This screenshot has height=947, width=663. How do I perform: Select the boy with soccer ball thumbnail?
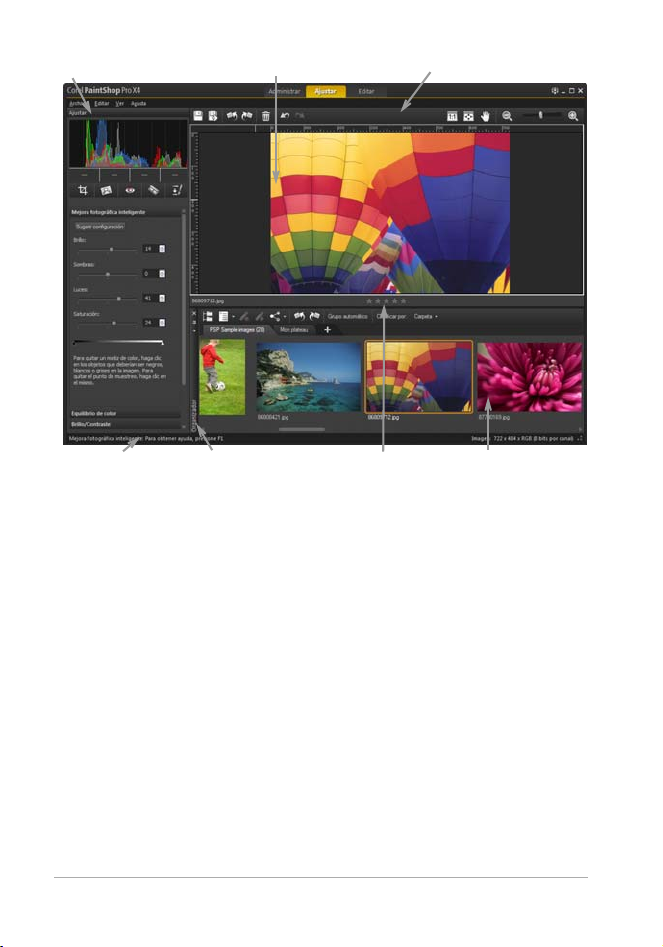[x=222, y=377]
